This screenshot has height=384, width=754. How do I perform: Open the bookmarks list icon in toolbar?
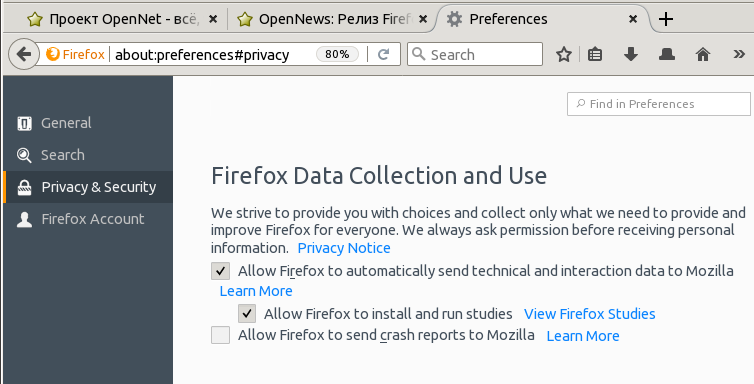point(595,54)
